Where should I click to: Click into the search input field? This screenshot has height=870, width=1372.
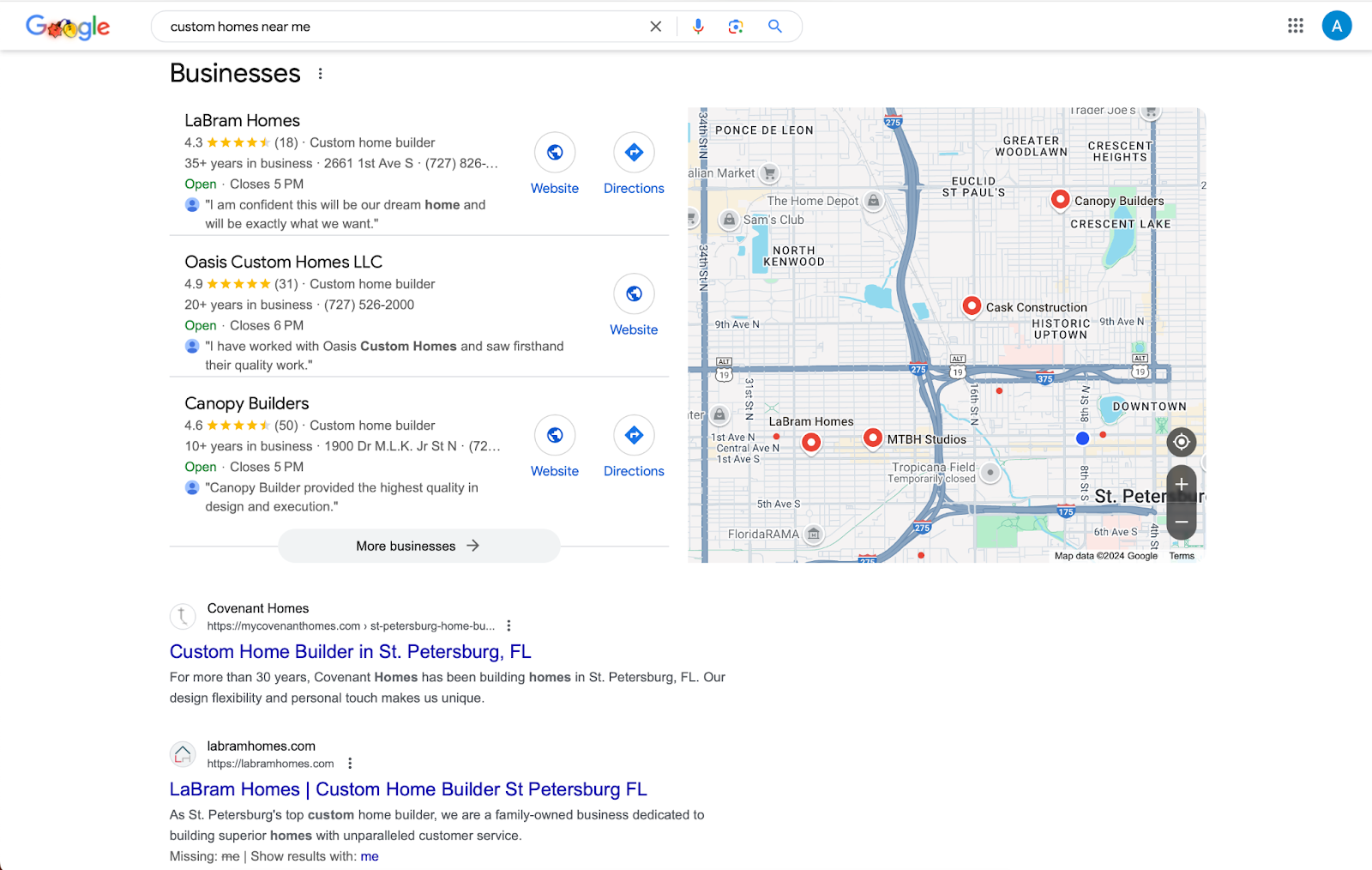[403, 27]
